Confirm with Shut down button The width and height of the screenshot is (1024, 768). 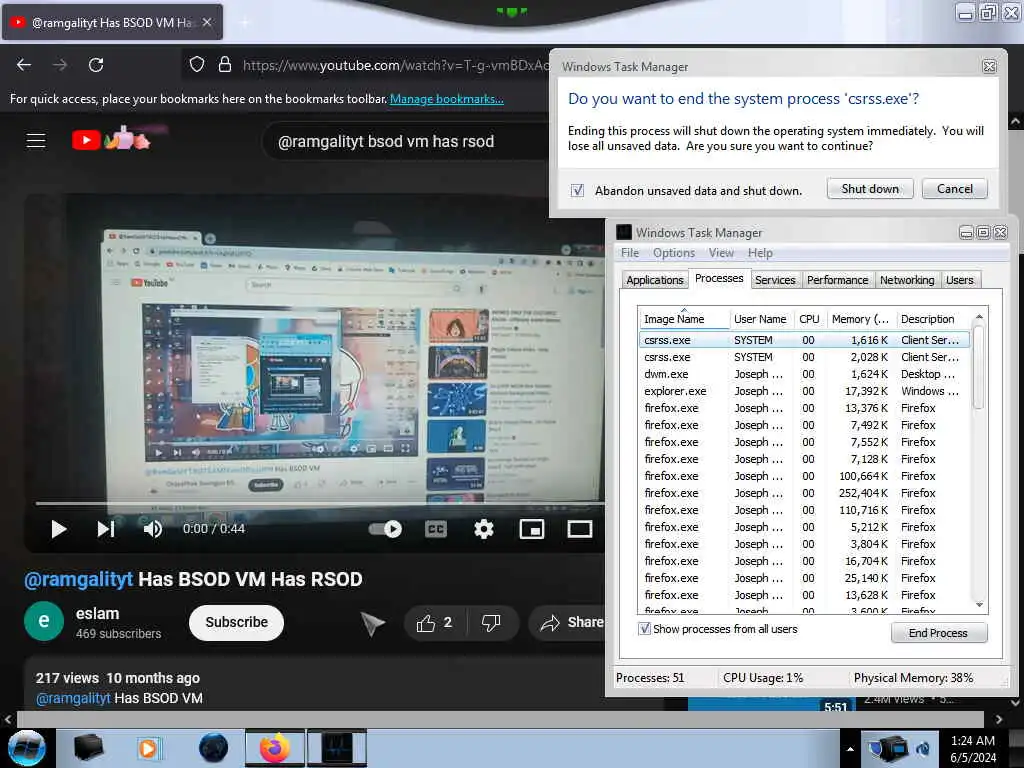[x=870, y=189]
